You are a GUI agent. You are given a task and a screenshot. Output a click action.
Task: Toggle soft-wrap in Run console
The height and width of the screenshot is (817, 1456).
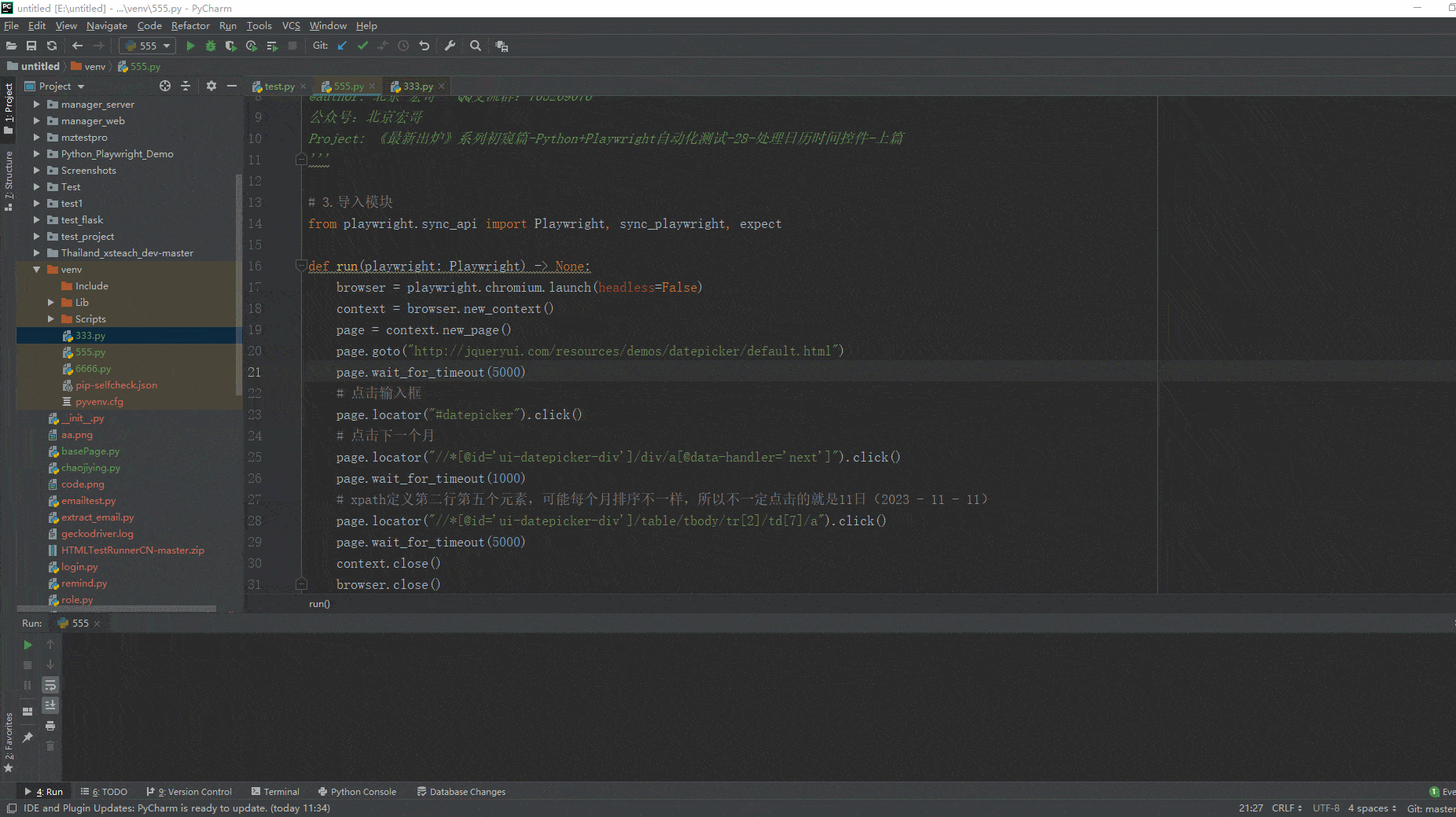50,685
